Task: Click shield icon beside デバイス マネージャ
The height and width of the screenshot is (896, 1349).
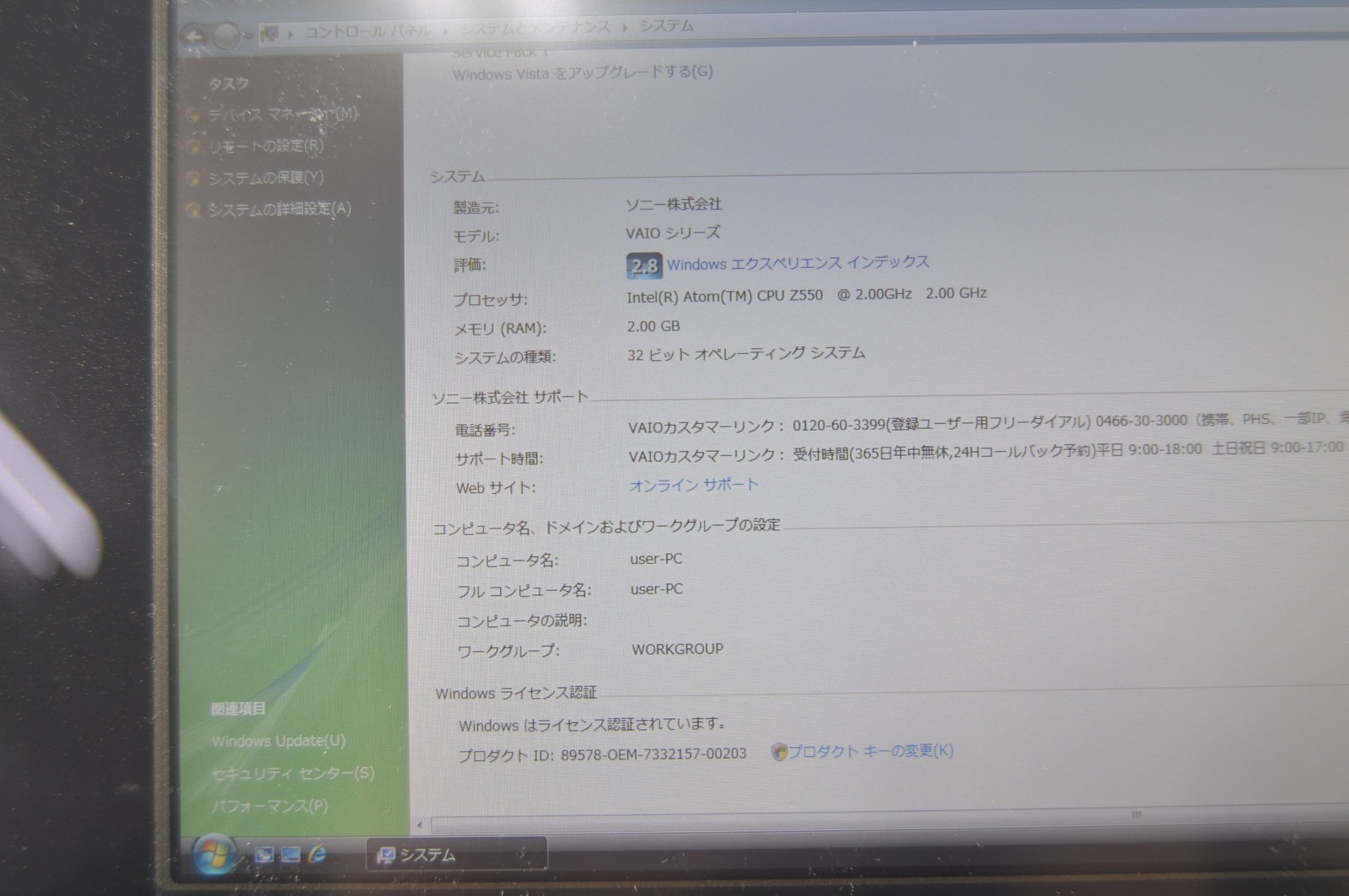Action: (193, 115)
